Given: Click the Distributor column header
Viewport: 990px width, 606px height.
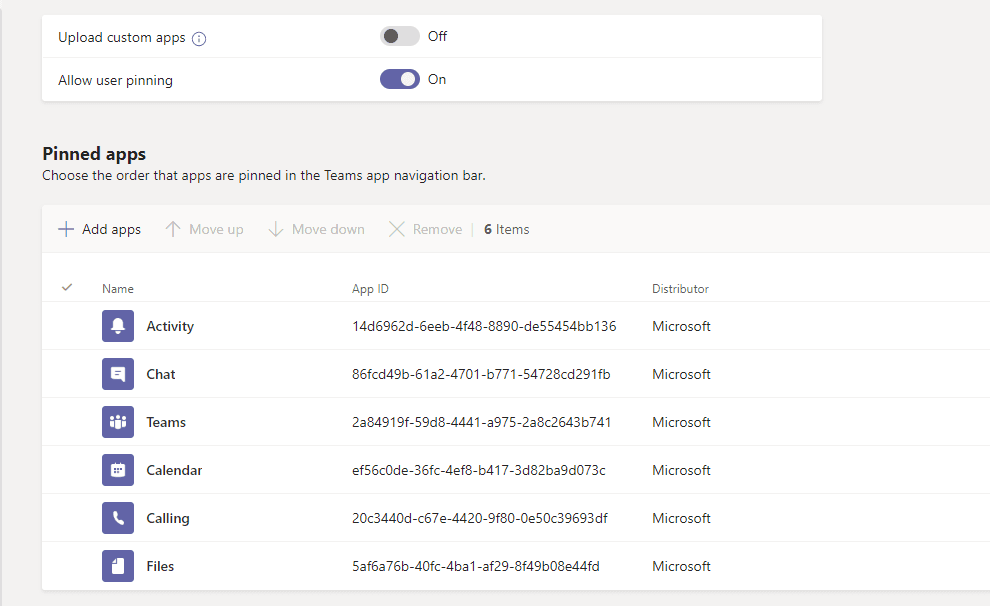Looking at the screenshot, I should click(681, 288).
